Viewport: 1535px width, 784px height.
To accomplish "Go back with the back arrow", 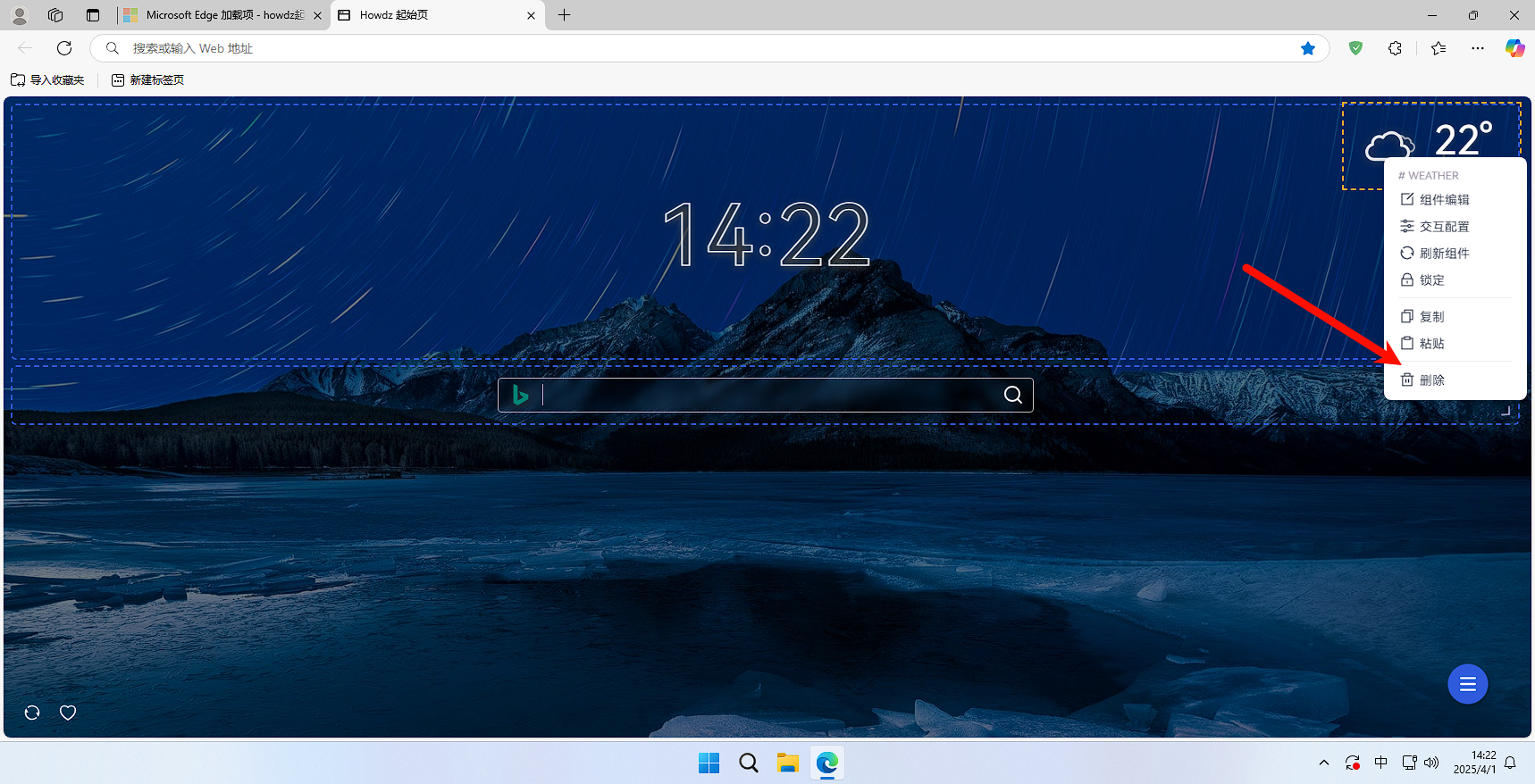I will pos(25,48).
